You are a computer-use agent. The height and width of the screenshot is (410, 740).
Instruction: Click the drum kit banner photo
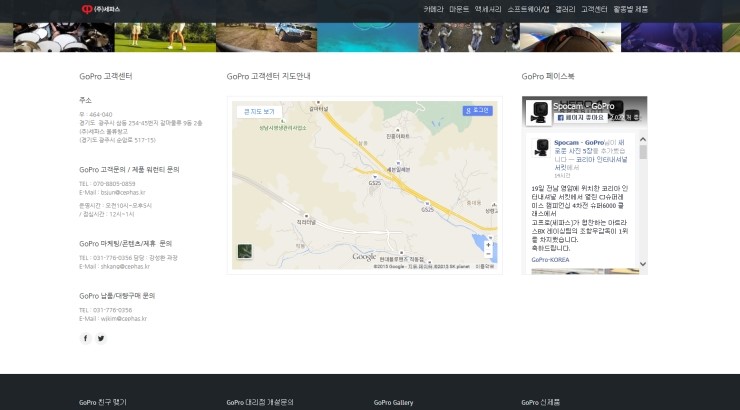64,37
